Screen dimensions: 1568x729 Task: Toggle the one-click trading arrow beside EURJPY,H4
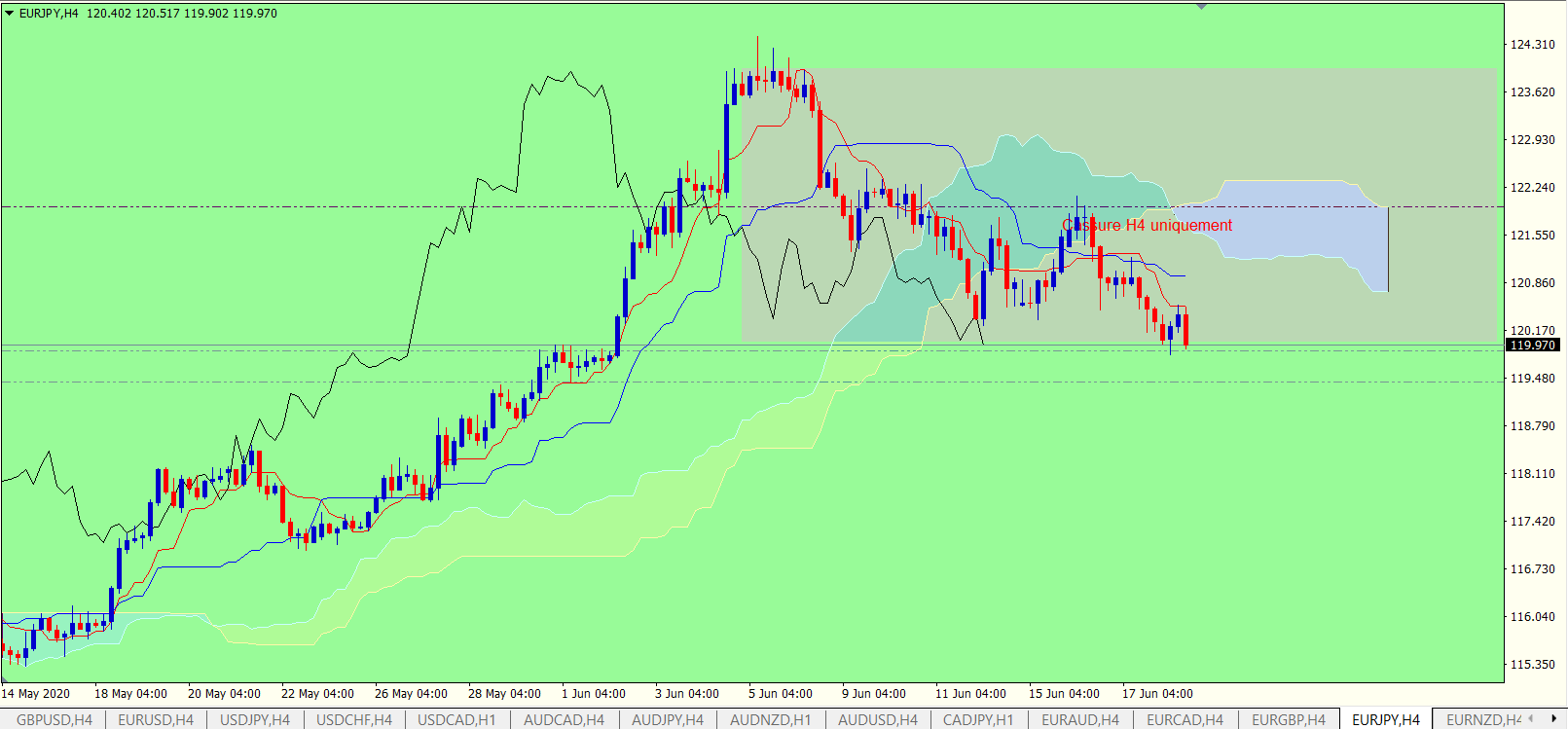pos(10,14)
